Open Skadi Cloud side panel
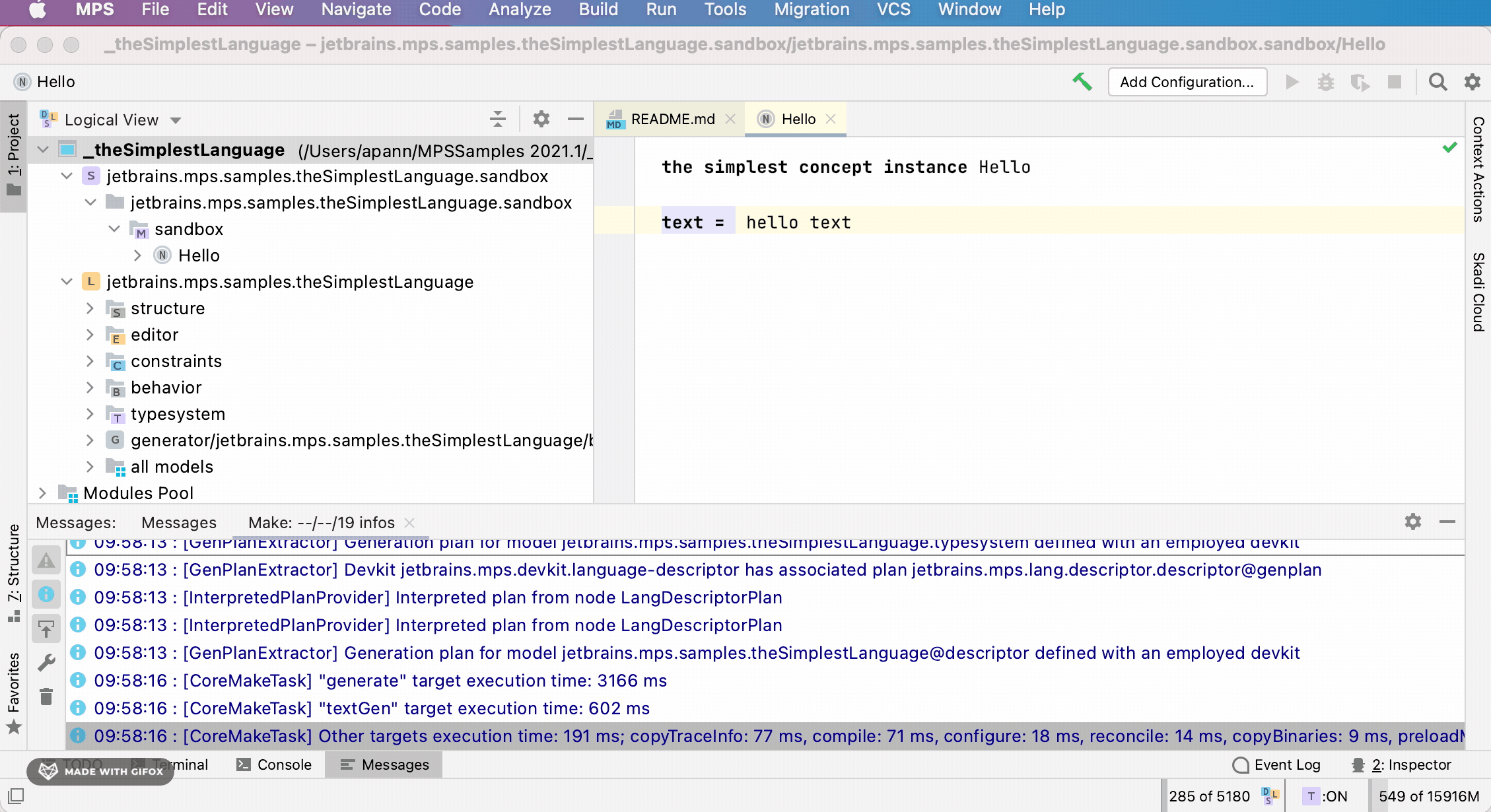This screenshot has width=1491, height=812. click(x=1478, y=292)
